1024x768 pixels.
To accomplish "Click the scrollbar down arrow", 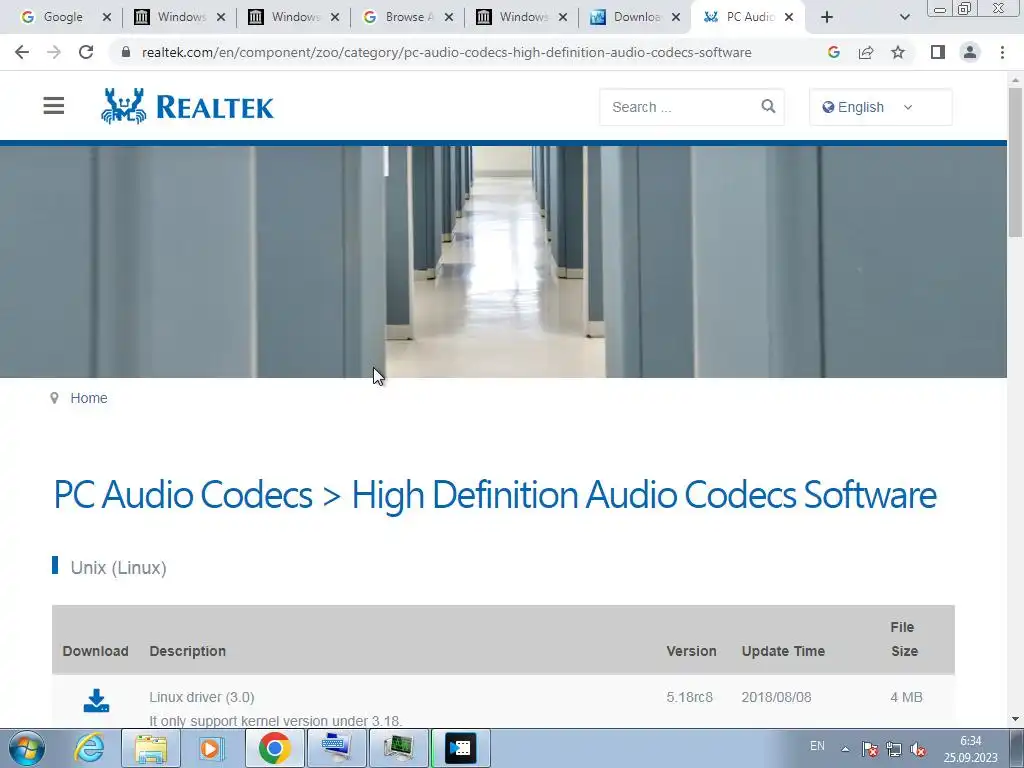I will [1015, 719].
